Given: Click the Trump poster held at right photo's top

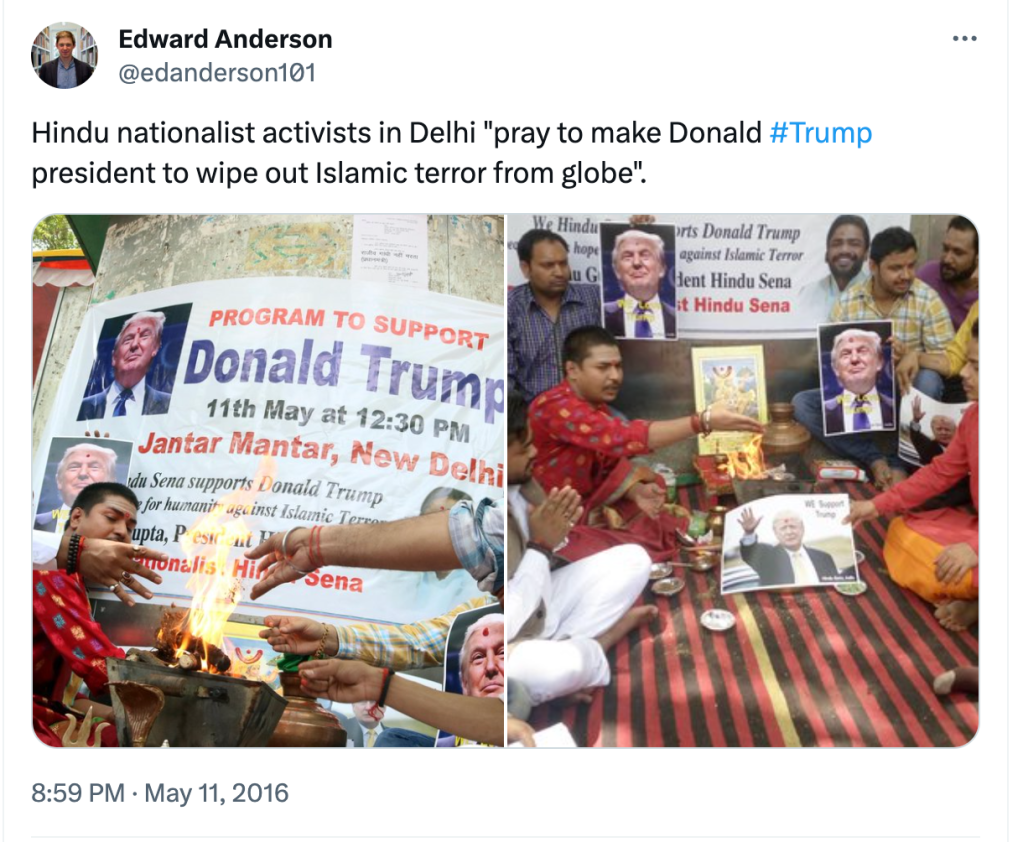Looking at the screenshot, I should (639, 280).
